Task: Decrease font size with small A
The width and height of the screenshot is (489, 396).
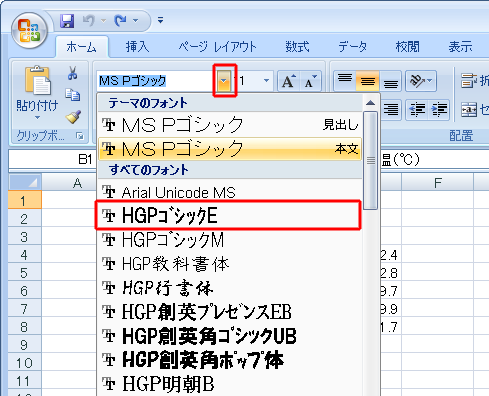Action: (311, 81)
